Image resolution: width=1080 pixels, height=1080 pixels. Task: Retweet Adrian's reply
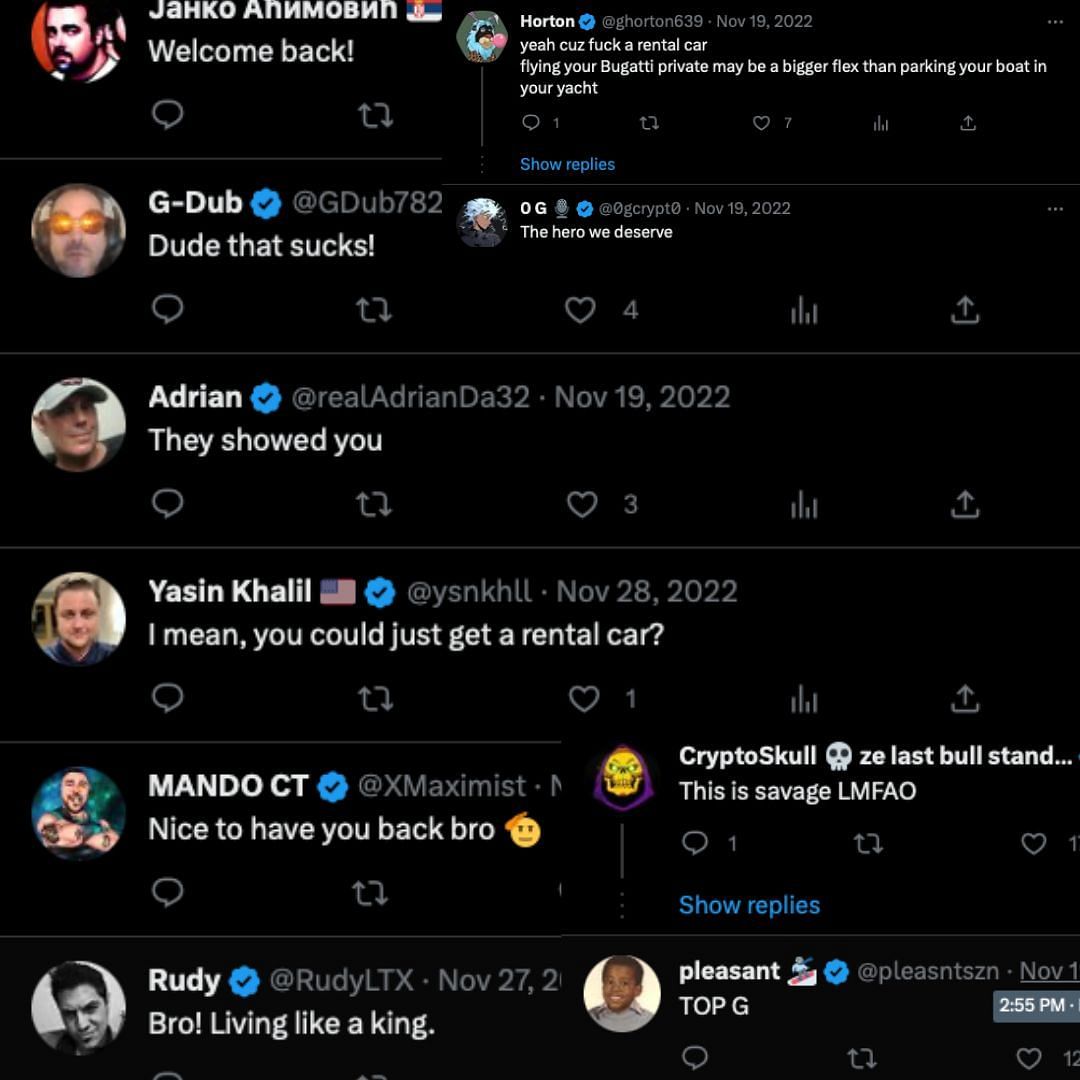374,504
